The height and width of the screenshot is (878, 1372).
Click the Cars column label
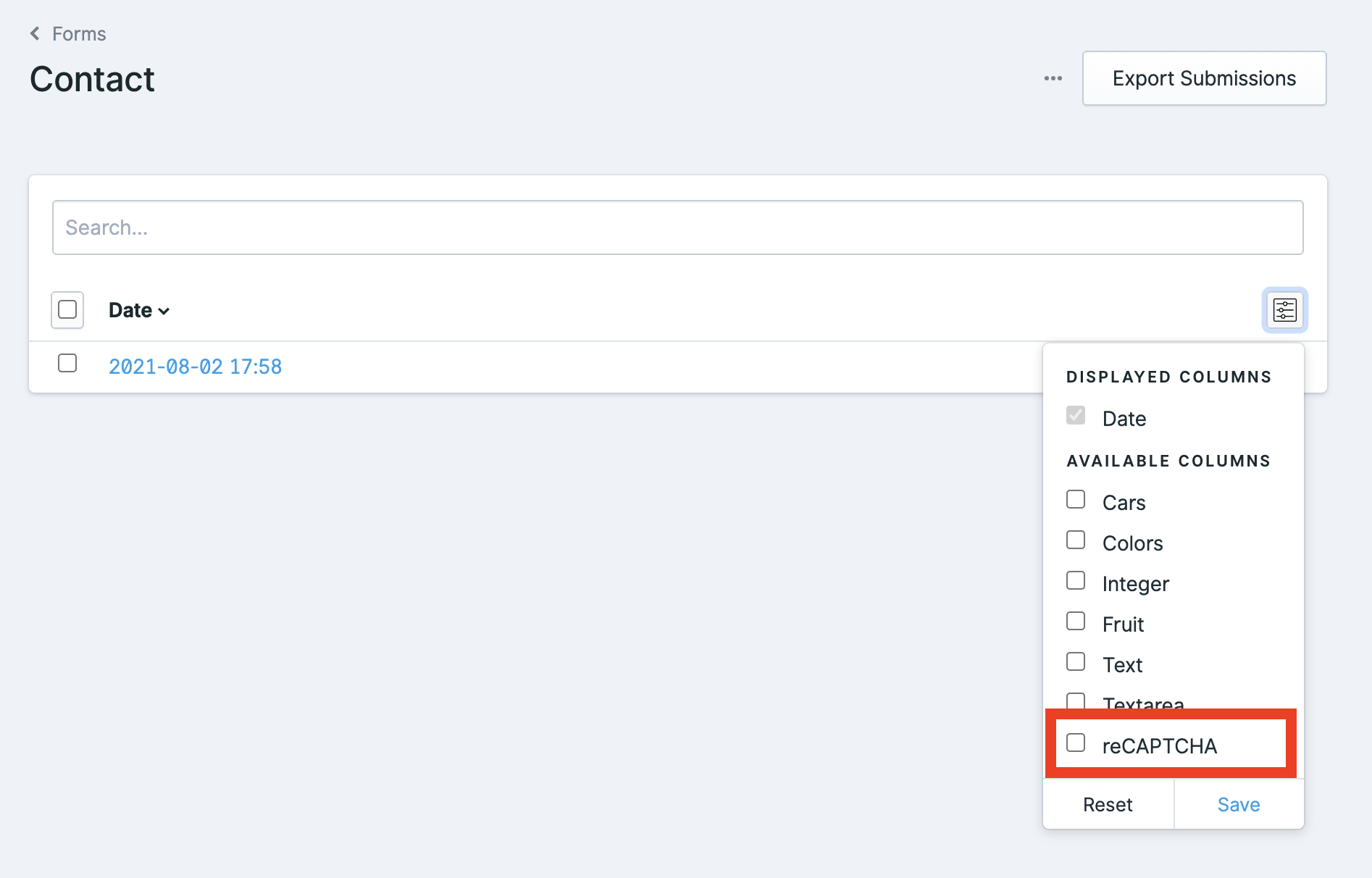[x=1124, y=503]
